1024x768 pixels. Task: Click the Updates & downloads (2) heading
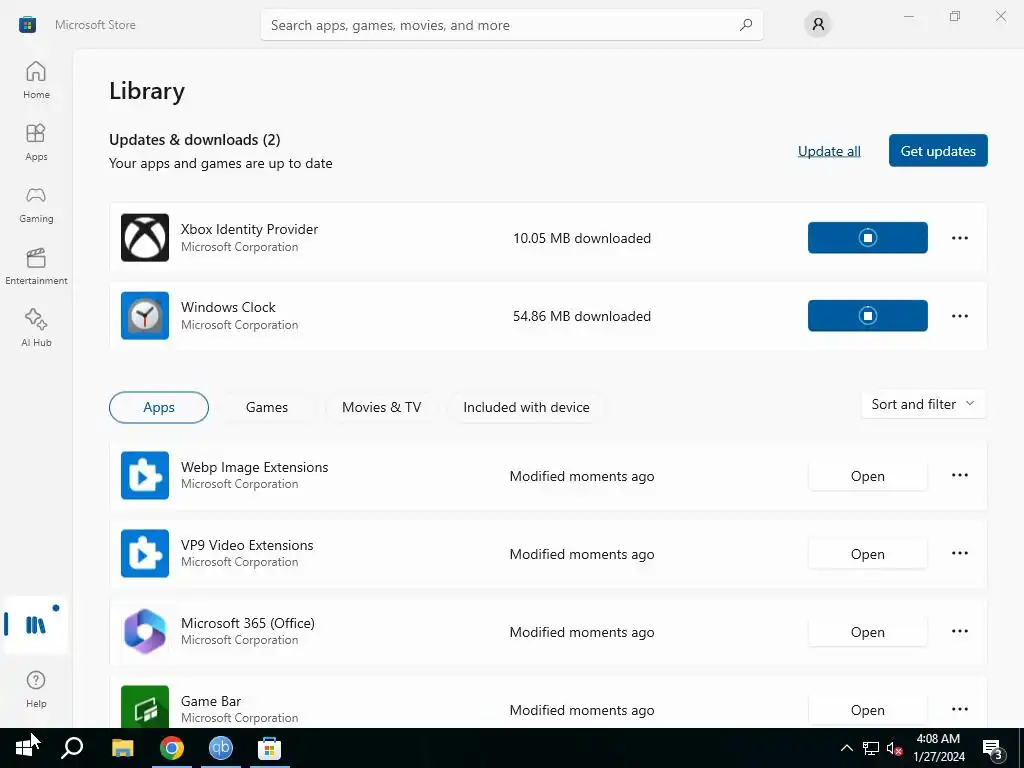(x=195, y=140)
